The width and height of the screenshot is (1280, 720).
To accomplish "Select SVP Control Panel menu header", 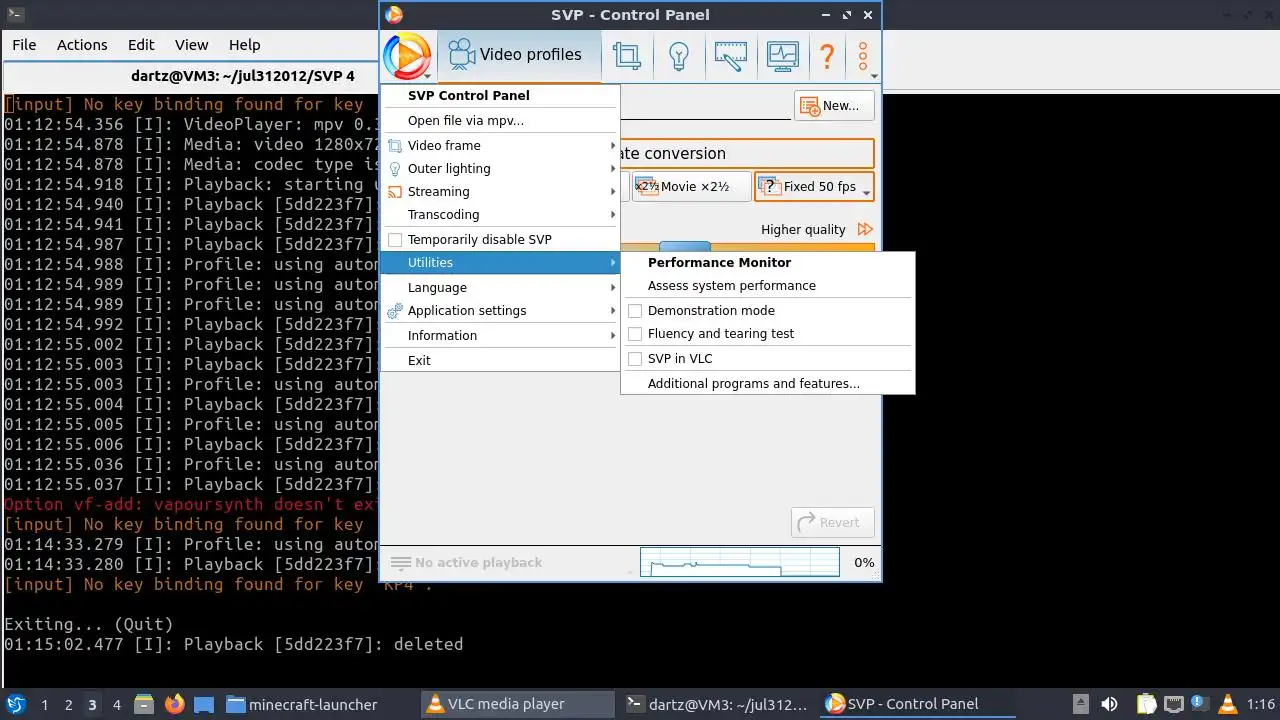I will click(x=500, y=96).
